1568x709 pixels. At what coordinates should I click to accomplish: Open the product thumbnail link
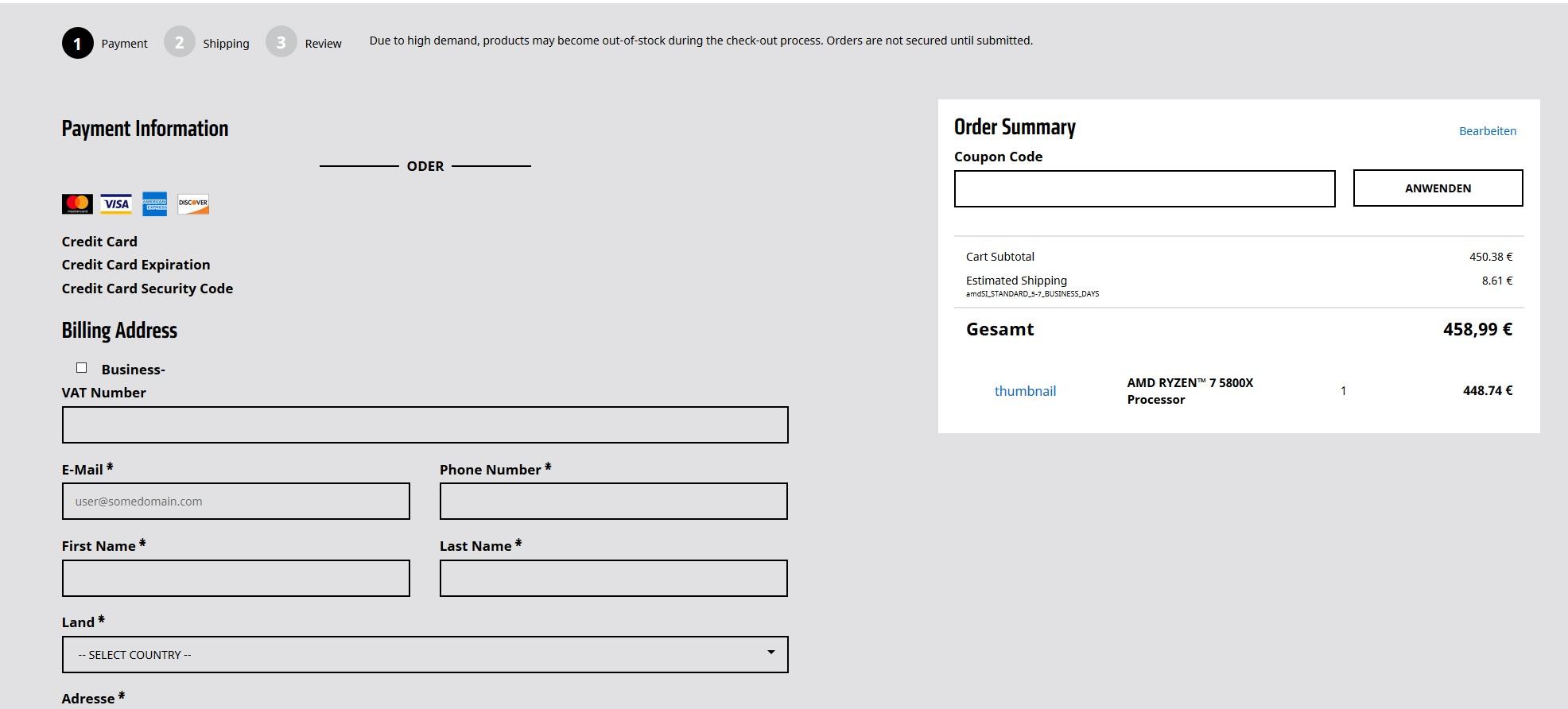[1025, 391]
